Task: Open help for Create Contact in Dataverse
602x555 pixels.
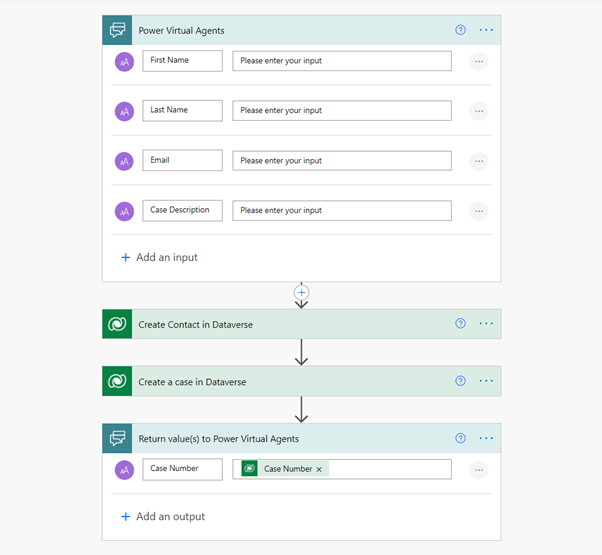Action: [460, 324]
